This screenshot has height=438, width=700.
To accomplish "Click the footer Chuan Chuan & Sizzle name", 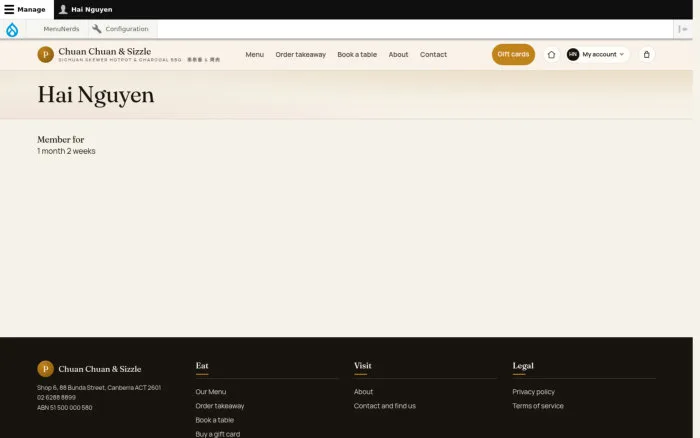I will (100, 369).
